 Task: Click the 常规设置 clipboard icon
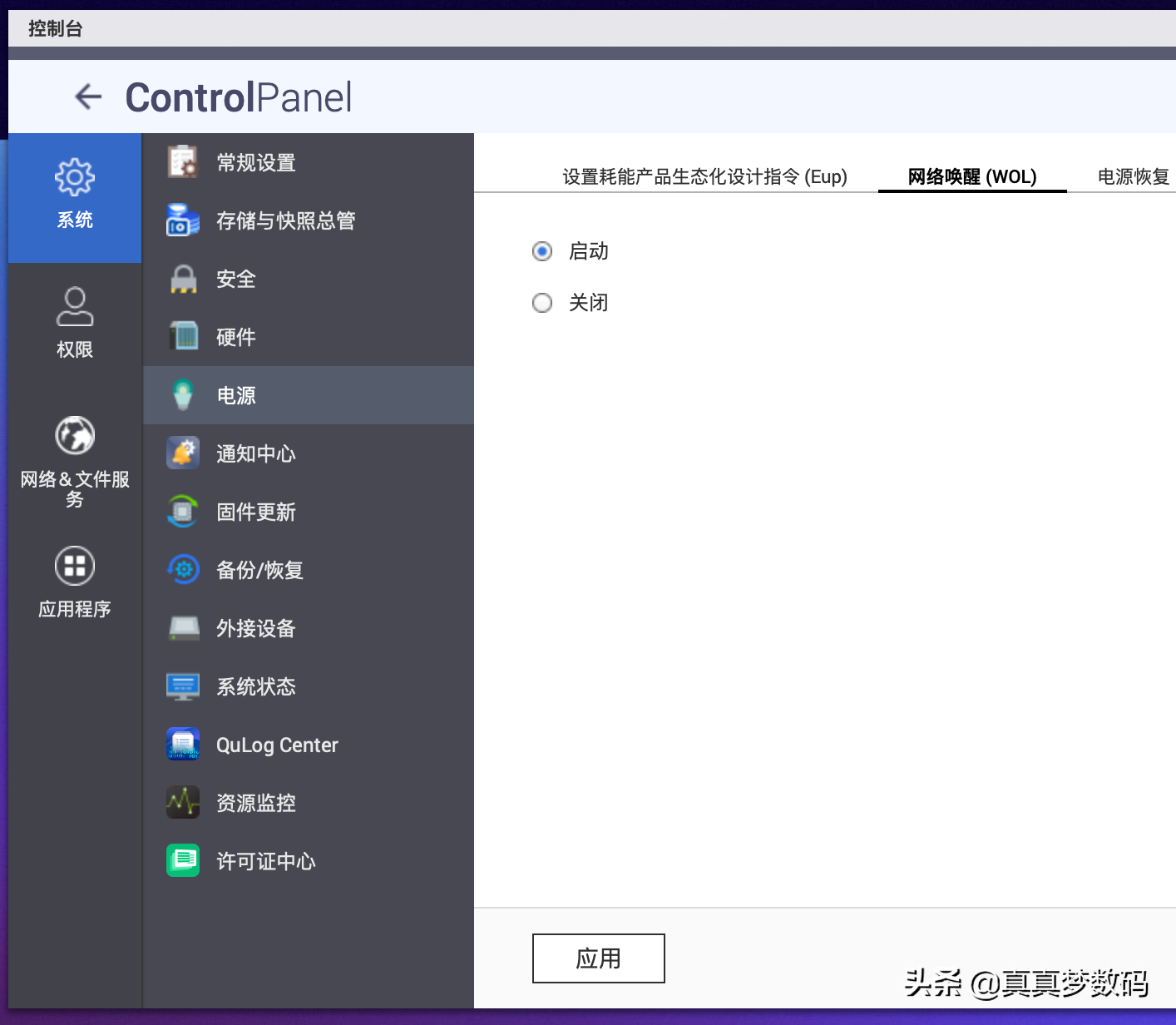[x=183, y=162]
